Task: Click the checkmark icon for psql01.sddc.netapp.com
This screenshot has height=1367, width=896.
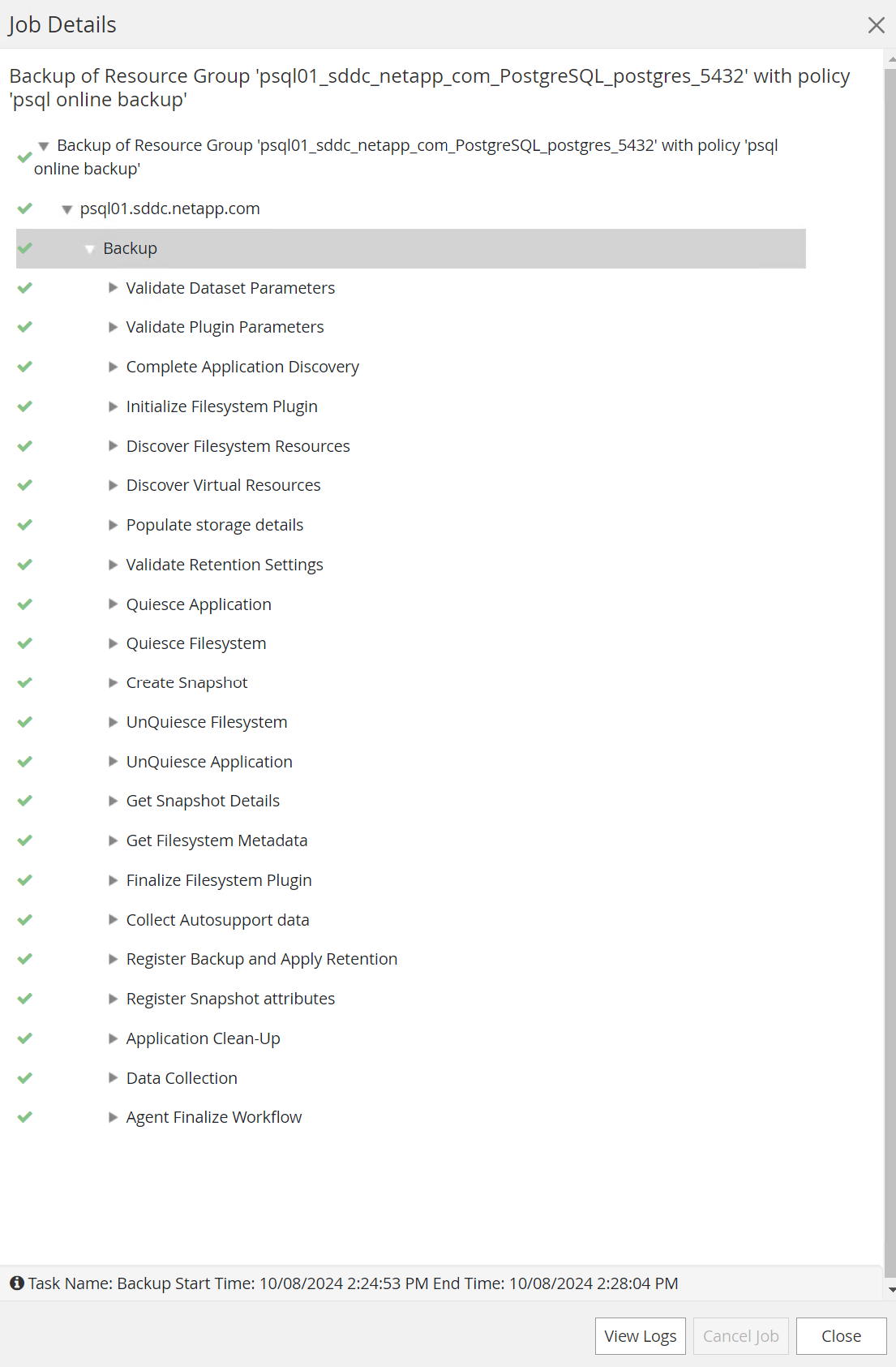Action: coord(25,208)
